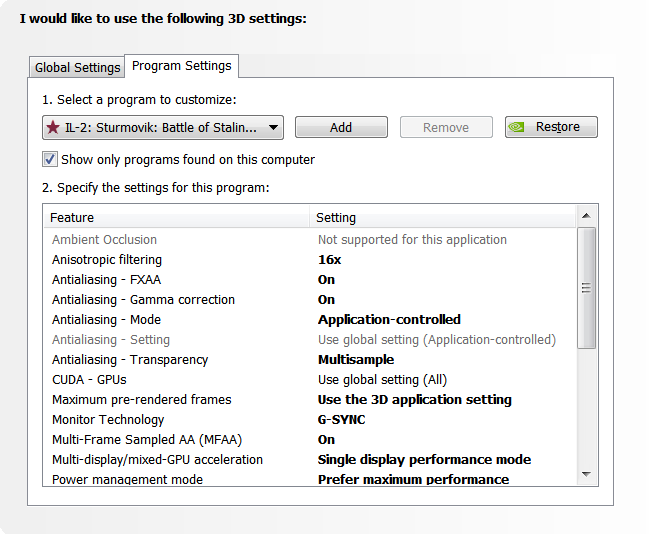Image resolution: width=649 pixels, height=534 pixels.
Task: Click Use global setting (Application-controlled) value
Action: coord(437,339)
